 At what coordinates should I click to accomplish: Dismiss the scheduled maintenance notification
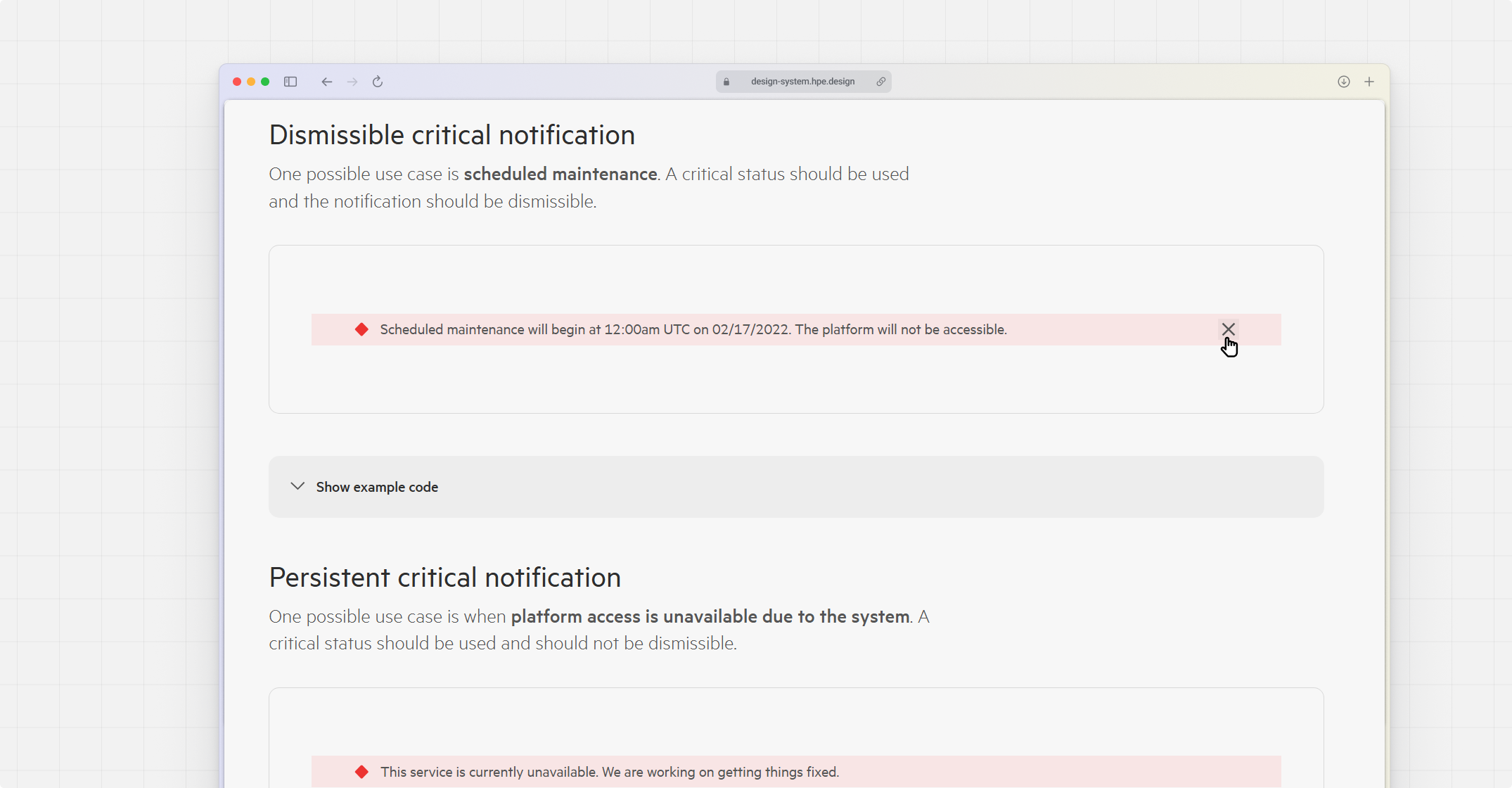pos(1229,329)
